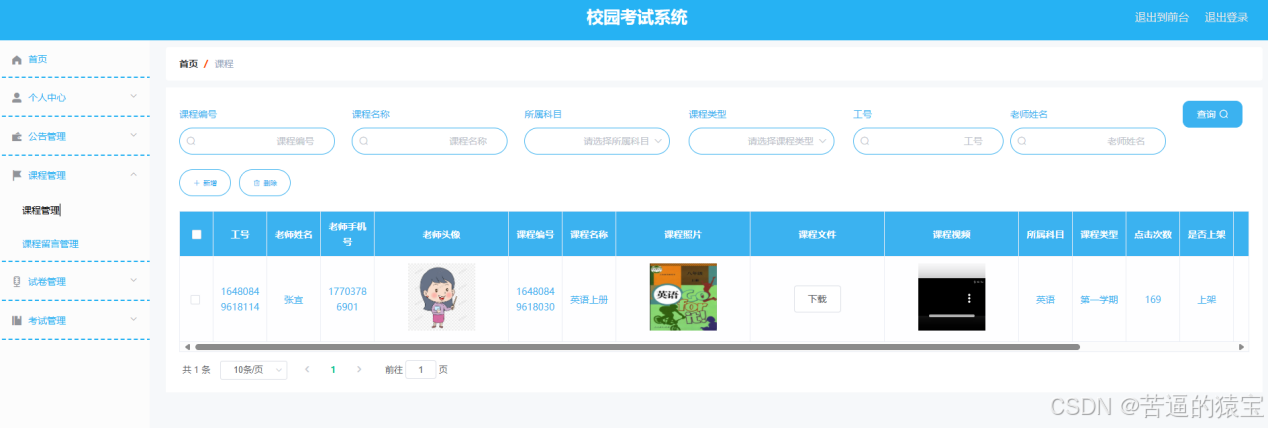Click the course video player thumbnail

pos(951,297)
